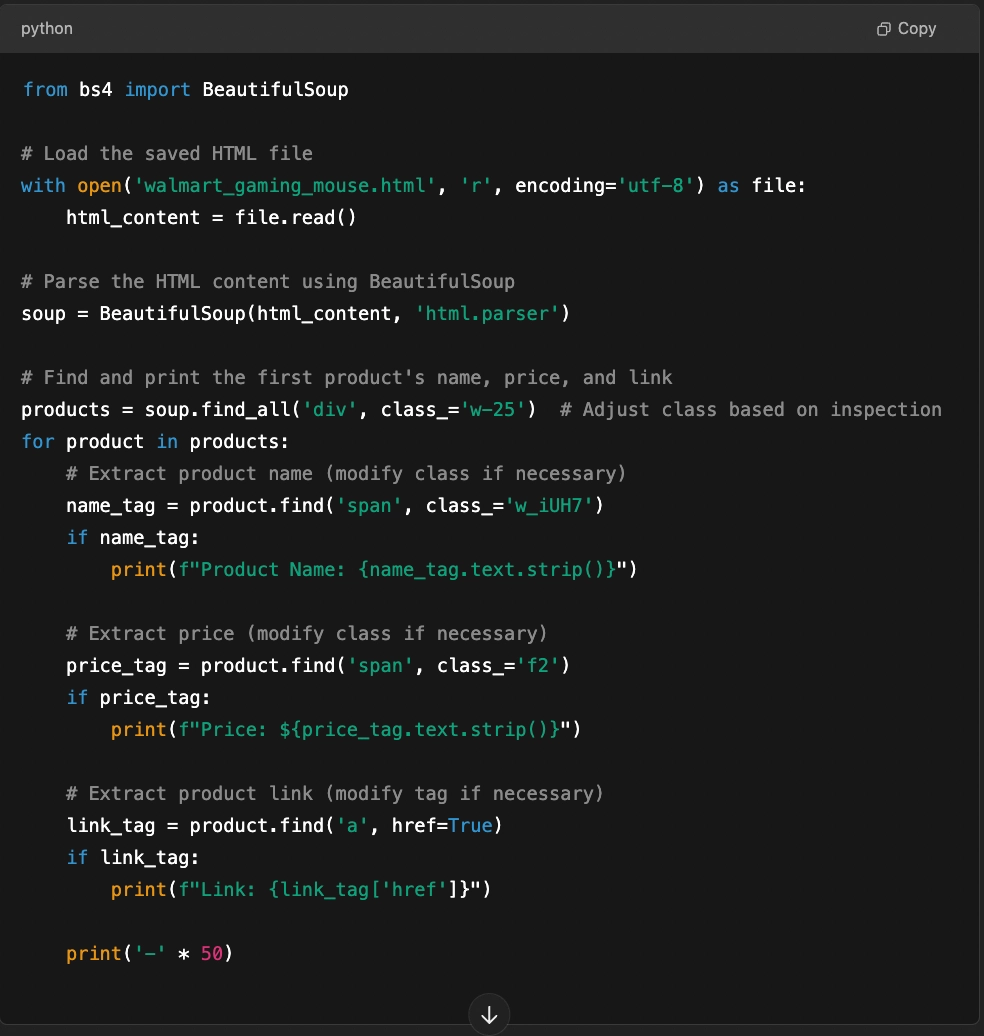
Task: Click the print statement for Price
Action: (346, 729)
